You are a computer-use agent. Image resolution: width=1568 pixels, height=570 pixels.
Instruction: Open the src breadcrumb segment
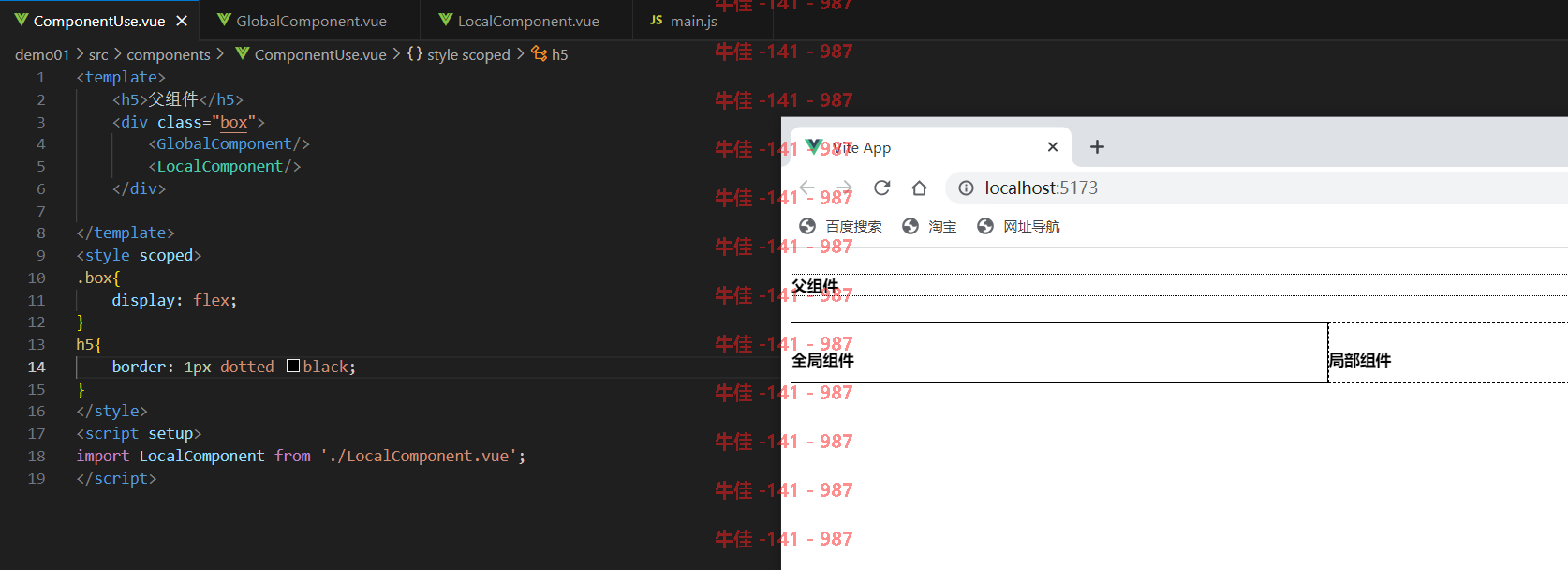point(98,54)
